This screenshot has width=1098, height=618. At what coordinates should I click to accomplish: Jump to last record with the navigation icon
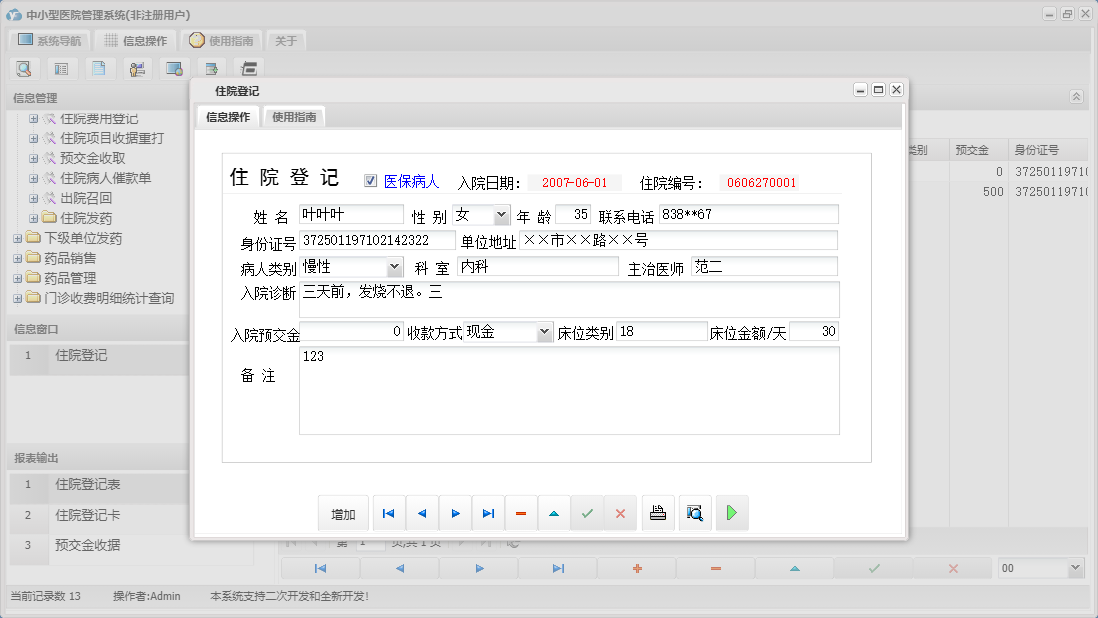[x=488, y=512]
